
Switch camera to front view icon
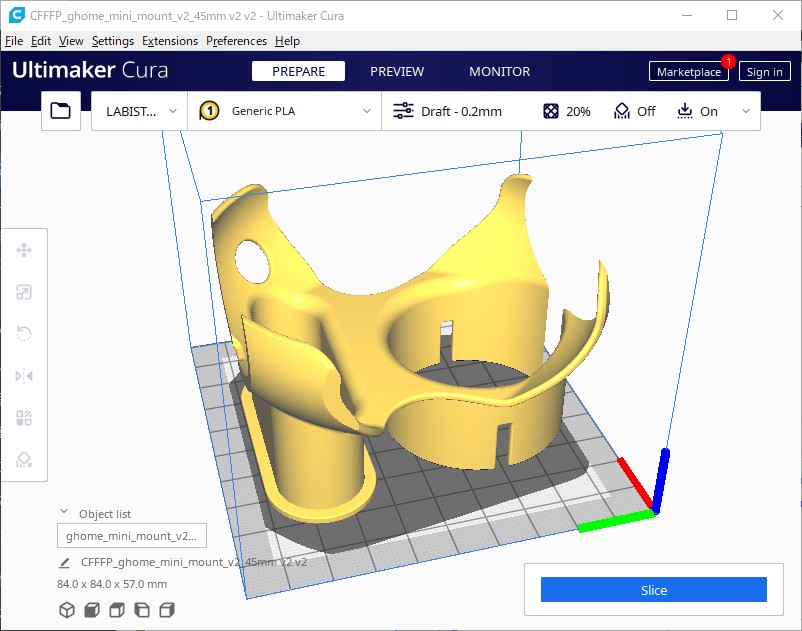point(91,609)
